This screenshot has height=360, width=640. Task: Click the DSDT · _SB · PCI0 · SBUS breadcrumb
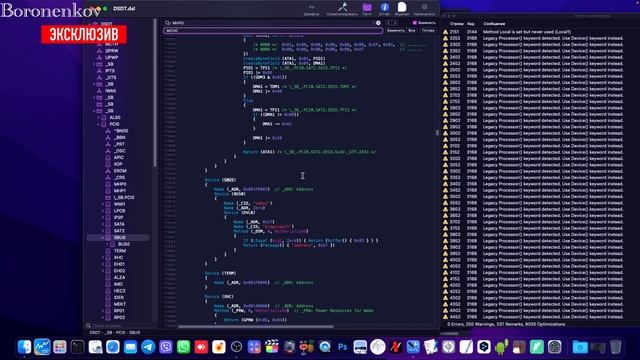click(115, 333)
